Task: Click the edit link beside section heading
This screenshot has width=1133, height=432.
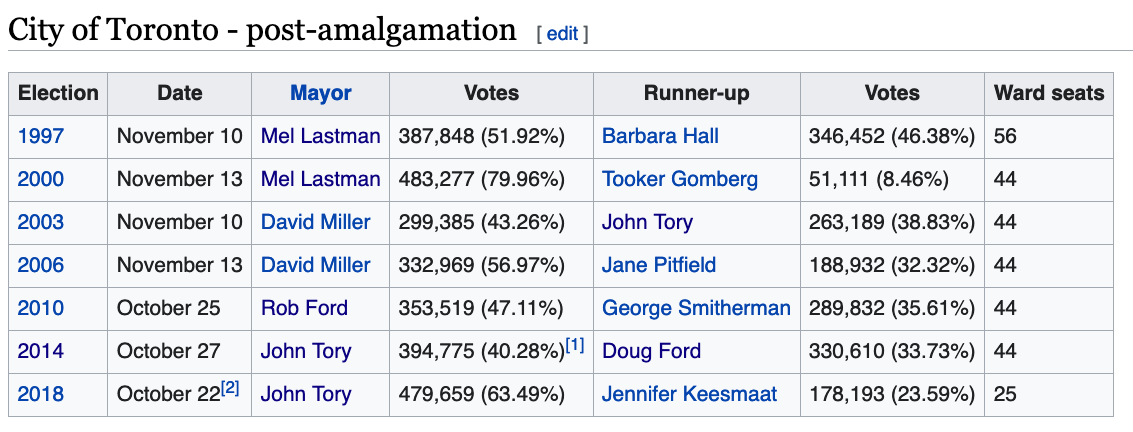Action: tap(562, 33)
